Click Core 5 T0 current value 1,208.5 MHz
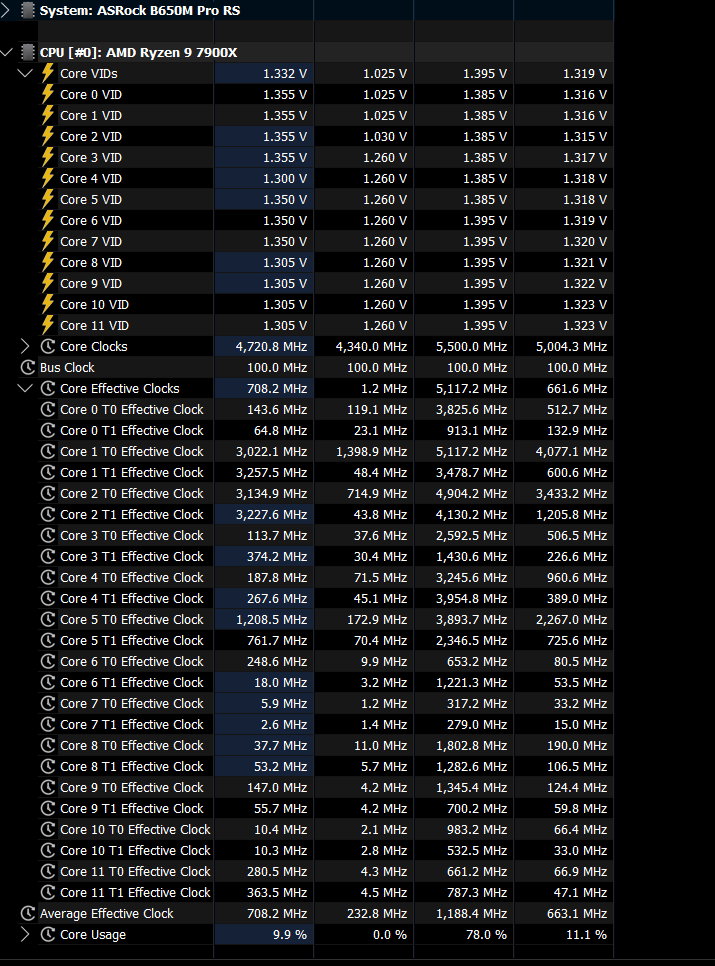 [272, 619]
